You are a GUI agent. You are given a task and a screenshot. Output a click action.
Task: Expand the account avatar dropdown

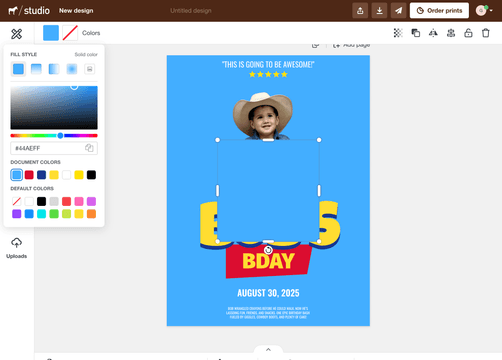[484, 11]
